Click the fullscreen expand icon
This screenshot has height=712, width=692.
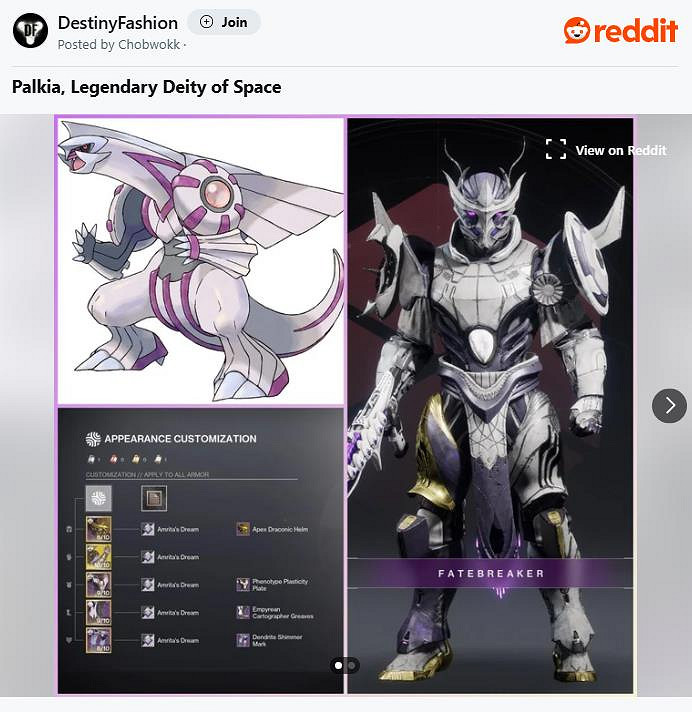[556, 149]
